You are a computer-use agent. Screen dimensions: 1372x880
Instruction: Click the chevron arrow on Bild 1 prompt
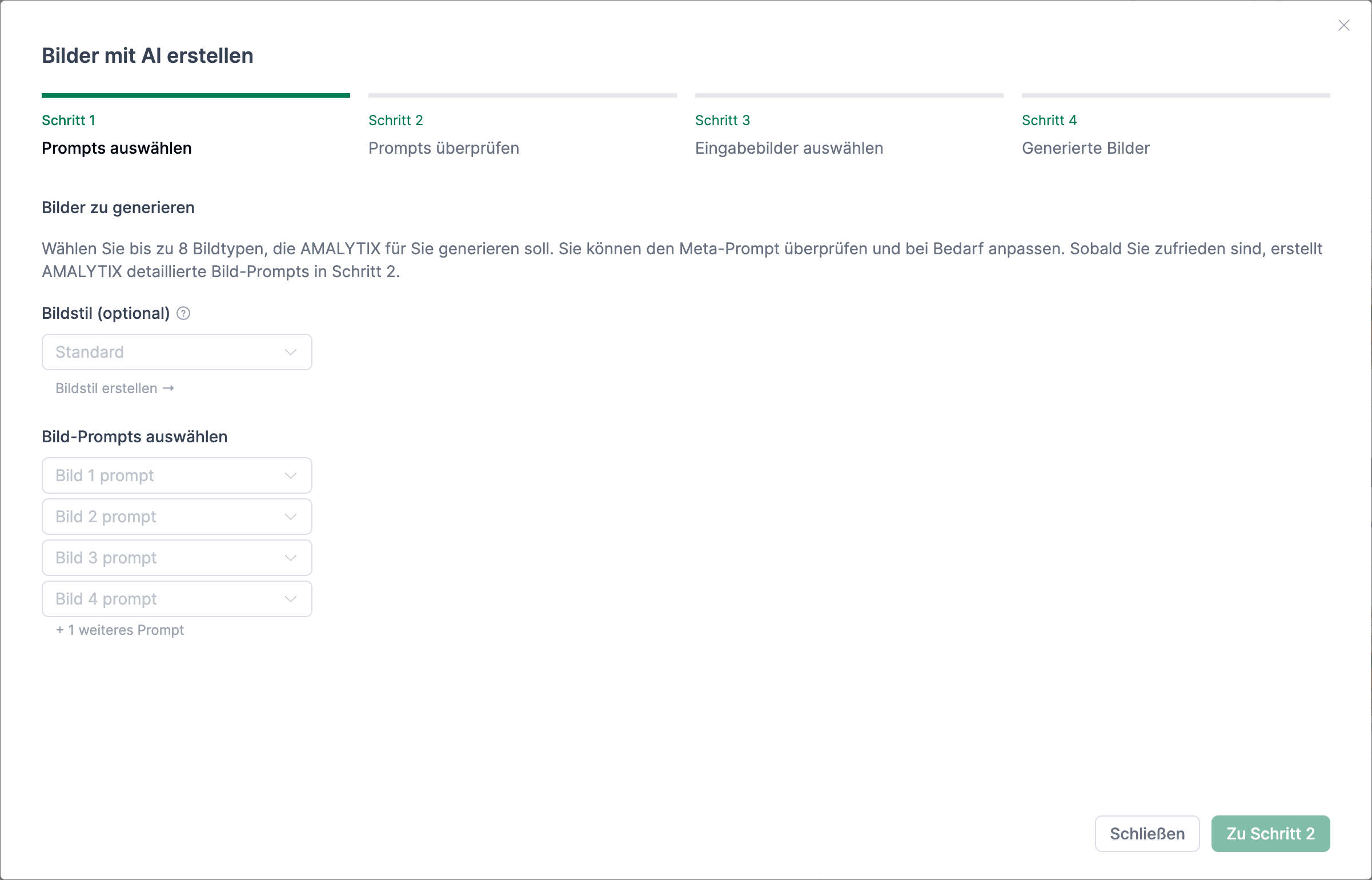291,475
